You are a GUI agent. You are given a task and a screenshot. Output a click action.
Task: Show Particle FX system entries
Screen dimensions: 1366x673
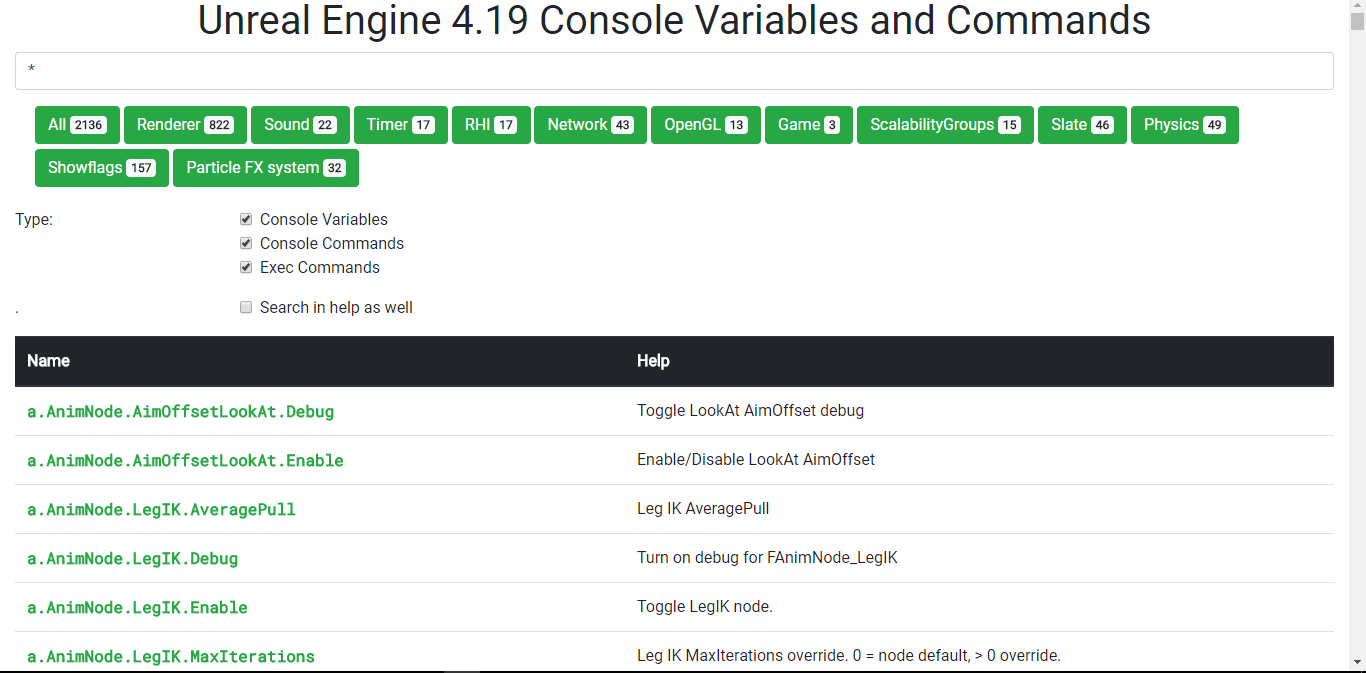click(x=265, y=168)
